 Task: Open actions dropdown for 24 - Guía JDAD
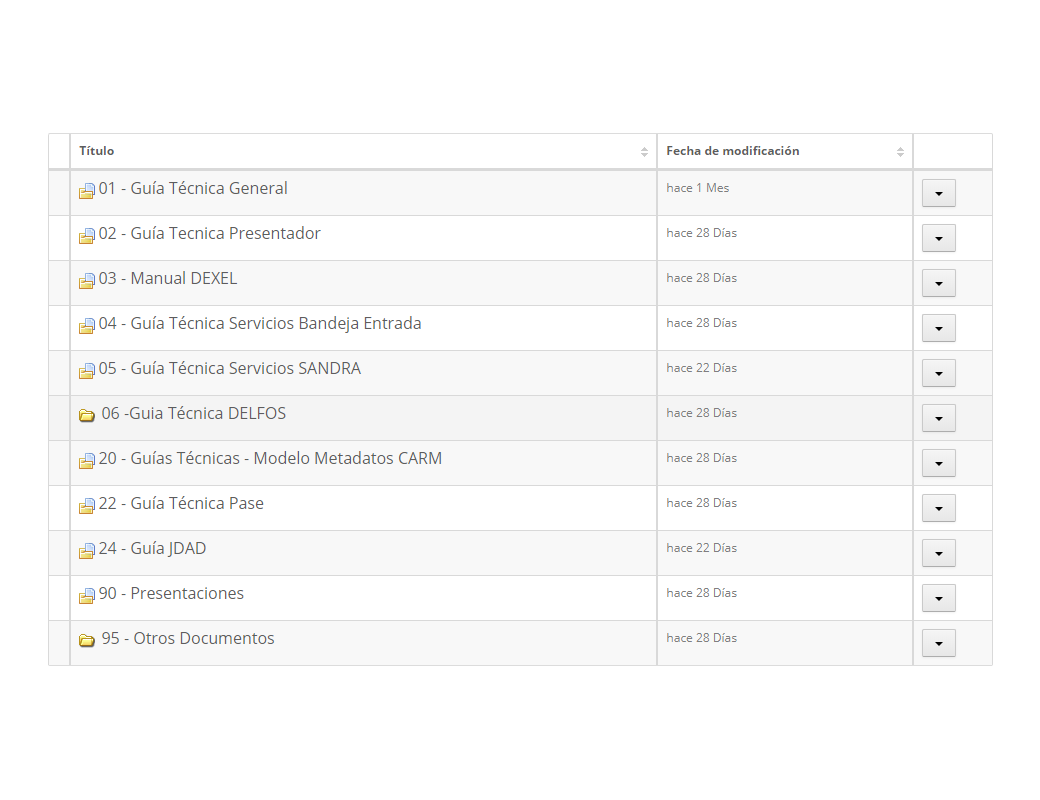pyautogui.click(x=938, y=553)
